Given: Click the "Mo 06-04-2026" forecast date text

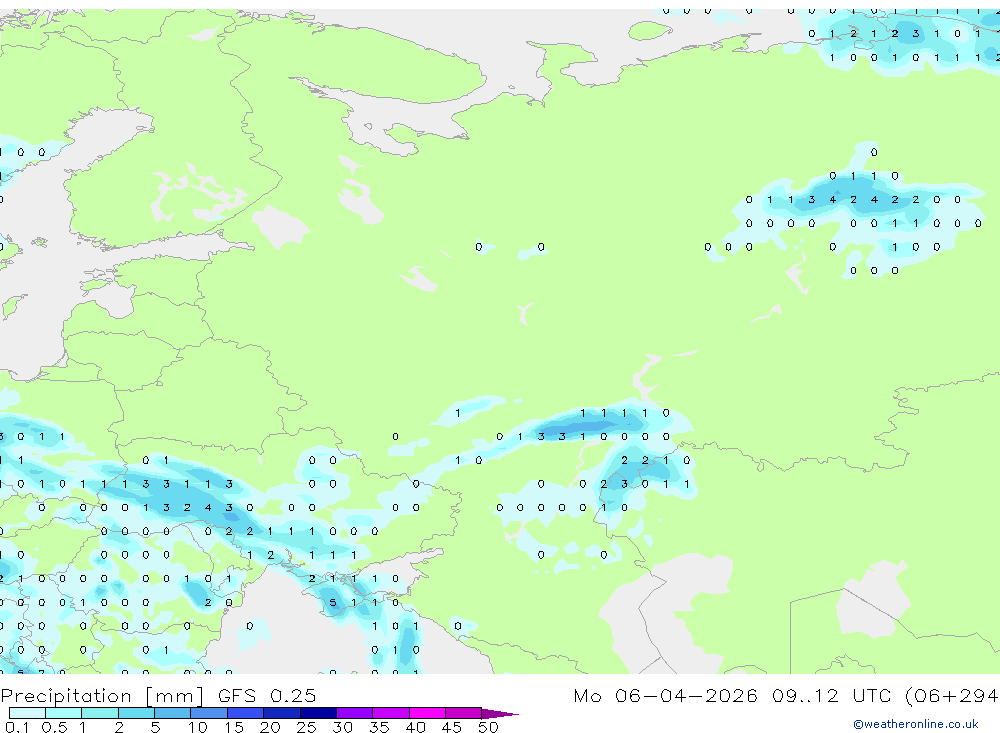Looking at the screenshot, I should pos(666,695).
